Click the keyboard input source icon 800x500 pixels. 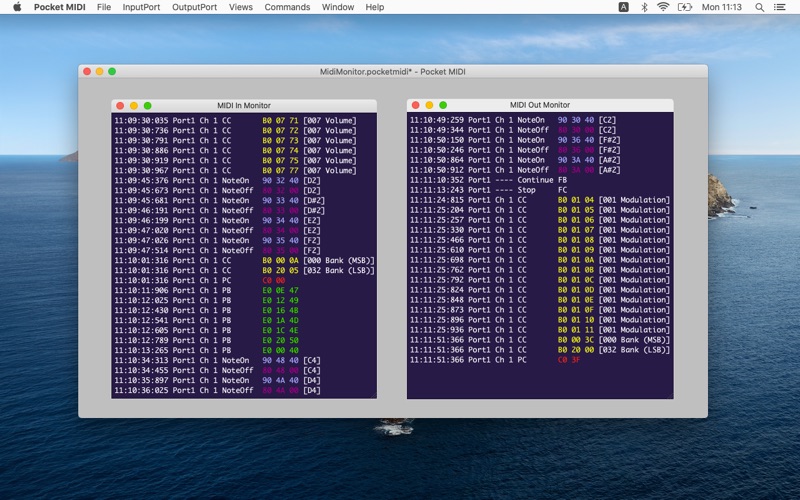point(624,7)
